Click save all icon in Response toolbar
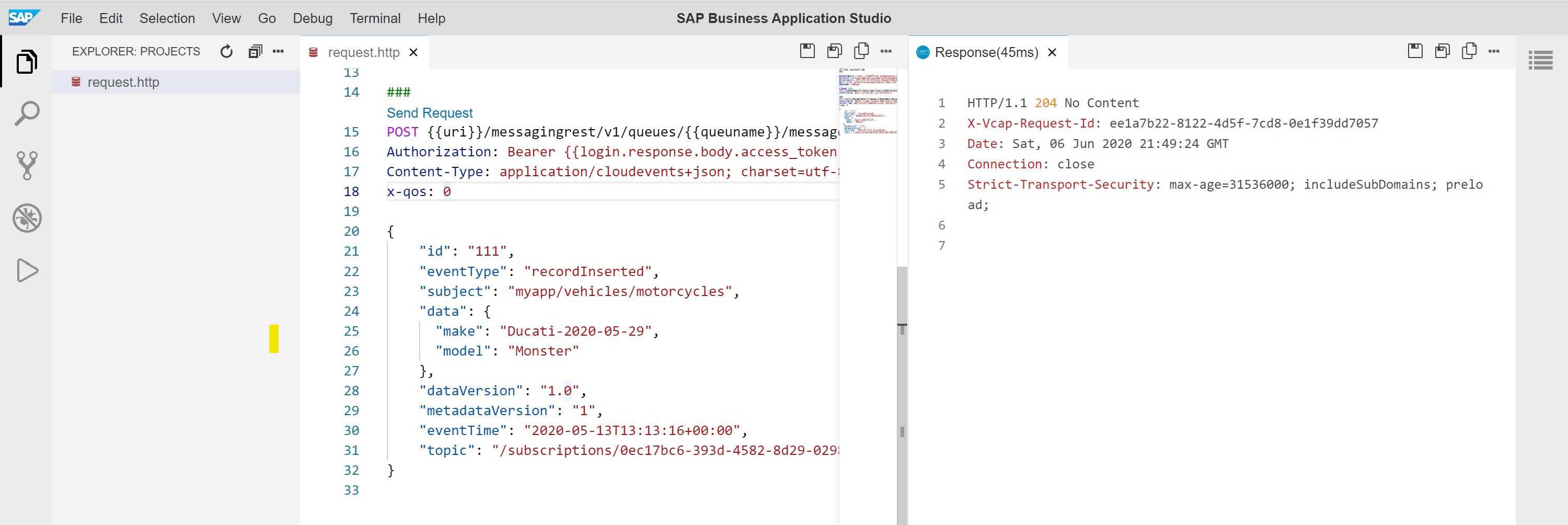The width and height of the screenshot is (1568, 525). point(1443,51)
